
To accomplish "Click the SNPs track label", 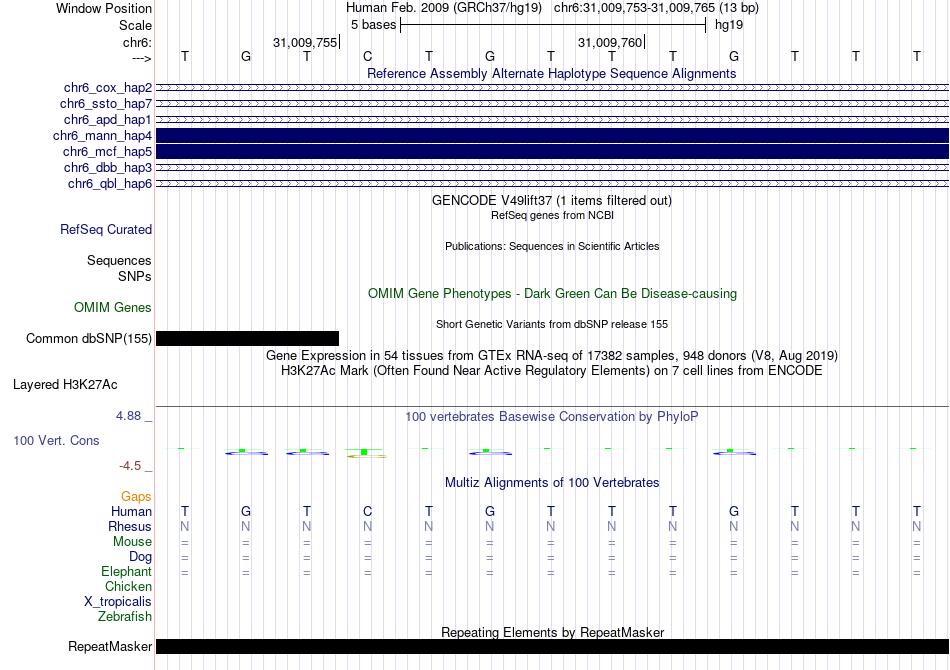I will 135,276.
